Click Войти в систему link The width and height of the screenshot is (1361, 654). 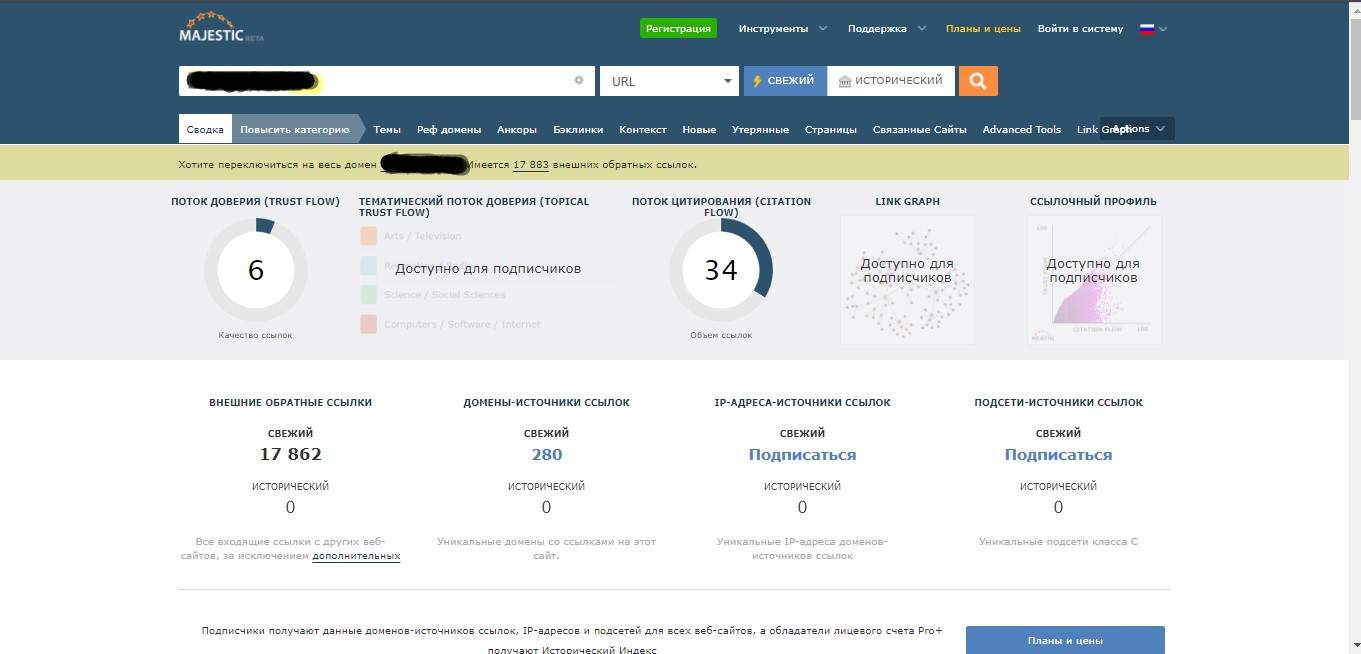pyautogui.click(x=1080, y=29)
